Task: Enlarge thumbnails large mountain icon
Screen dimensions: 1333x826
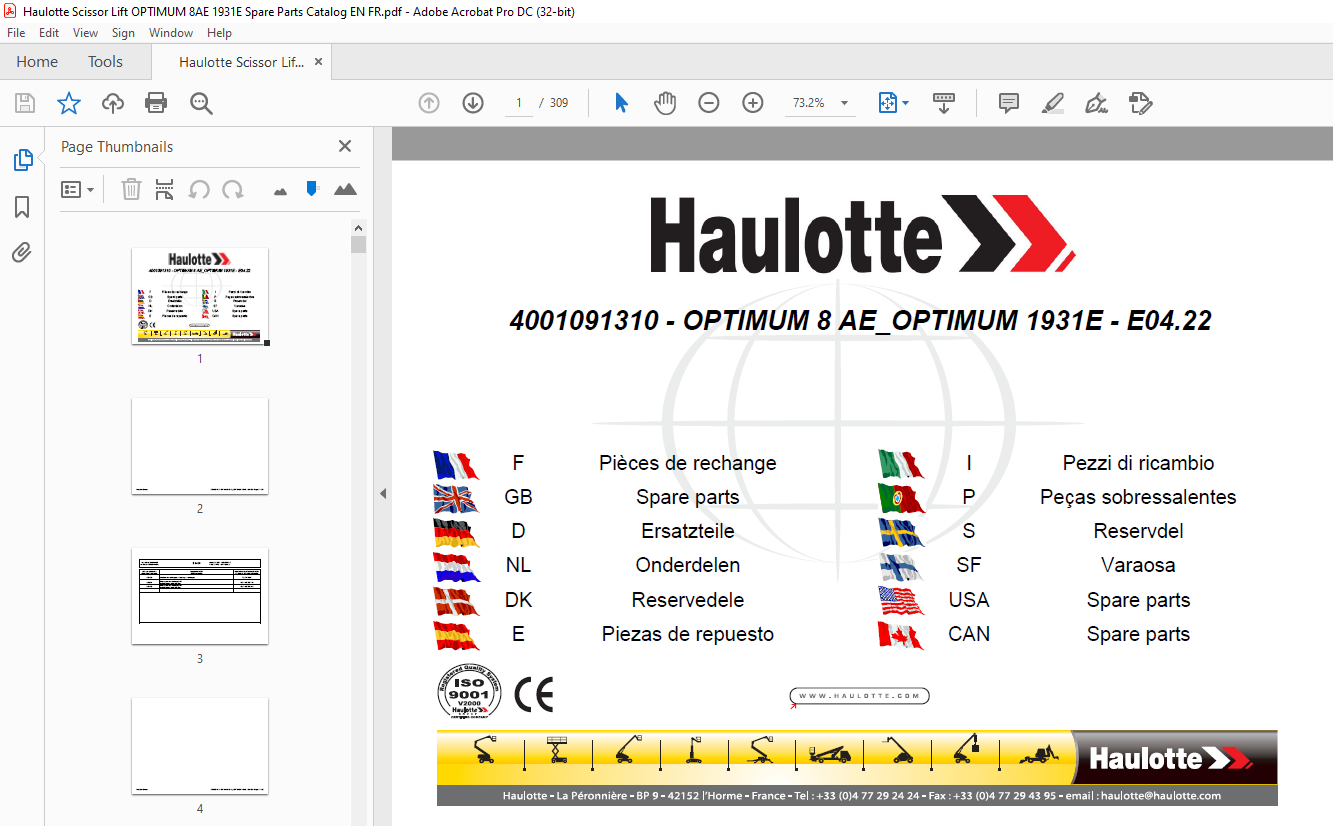Action: [345, 189]
